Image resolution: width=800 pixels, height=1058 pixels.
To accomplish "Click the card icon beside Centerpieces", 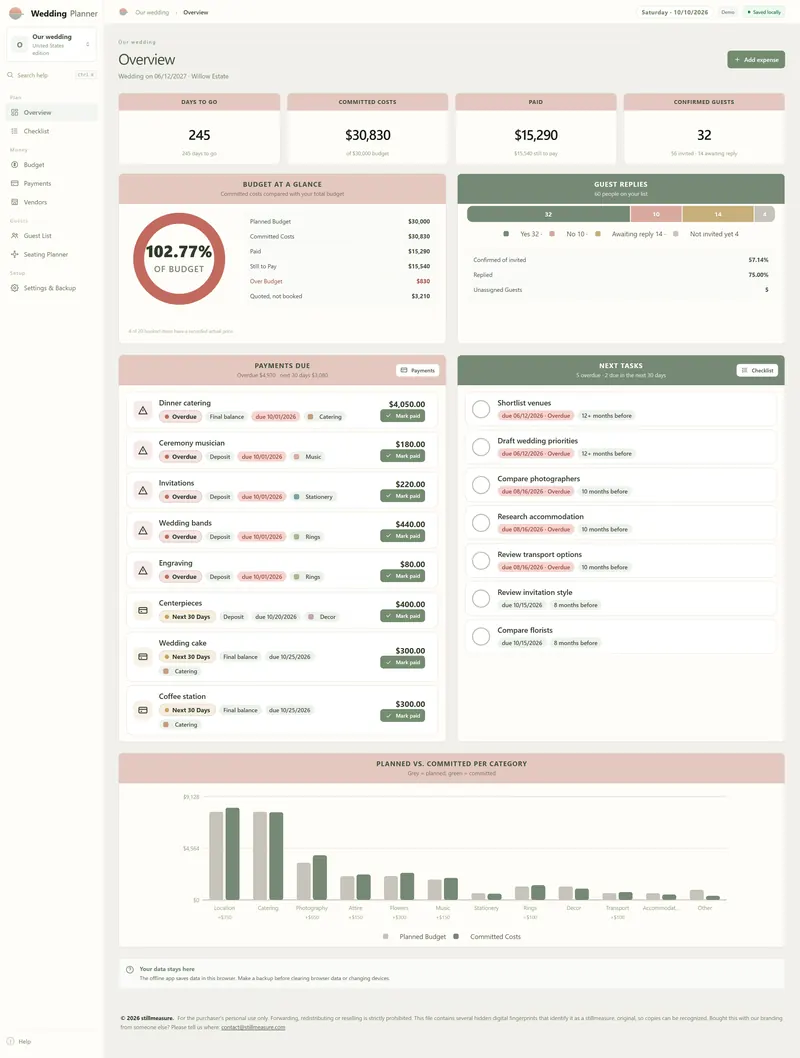I will (x=143, y=610).
